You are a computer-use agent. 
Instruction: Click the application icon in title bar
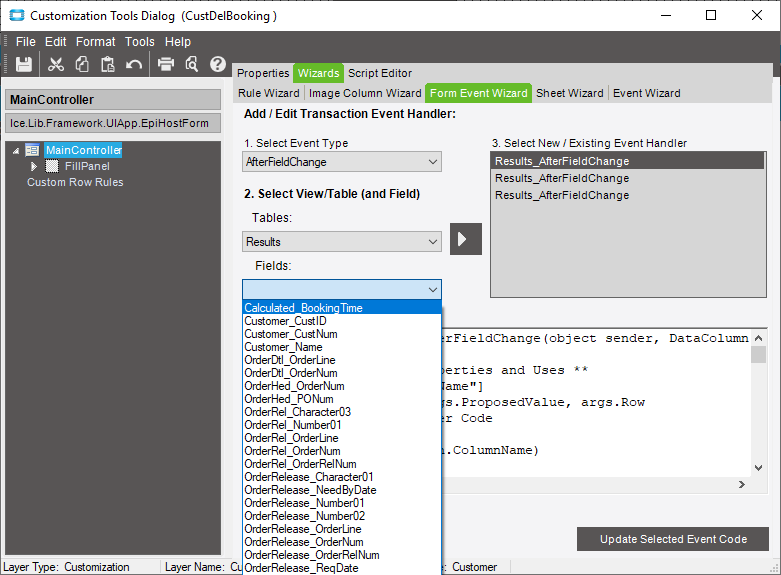16,15
